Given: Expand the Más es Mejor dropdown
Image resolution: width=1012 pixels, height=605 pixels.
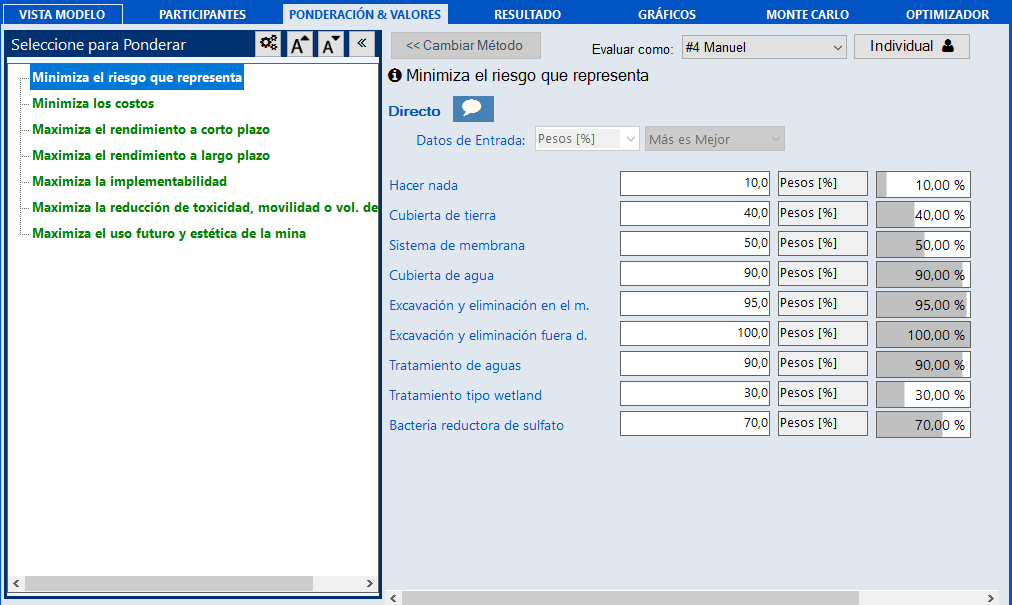Looking at the screenshot, I should (714, 139).
